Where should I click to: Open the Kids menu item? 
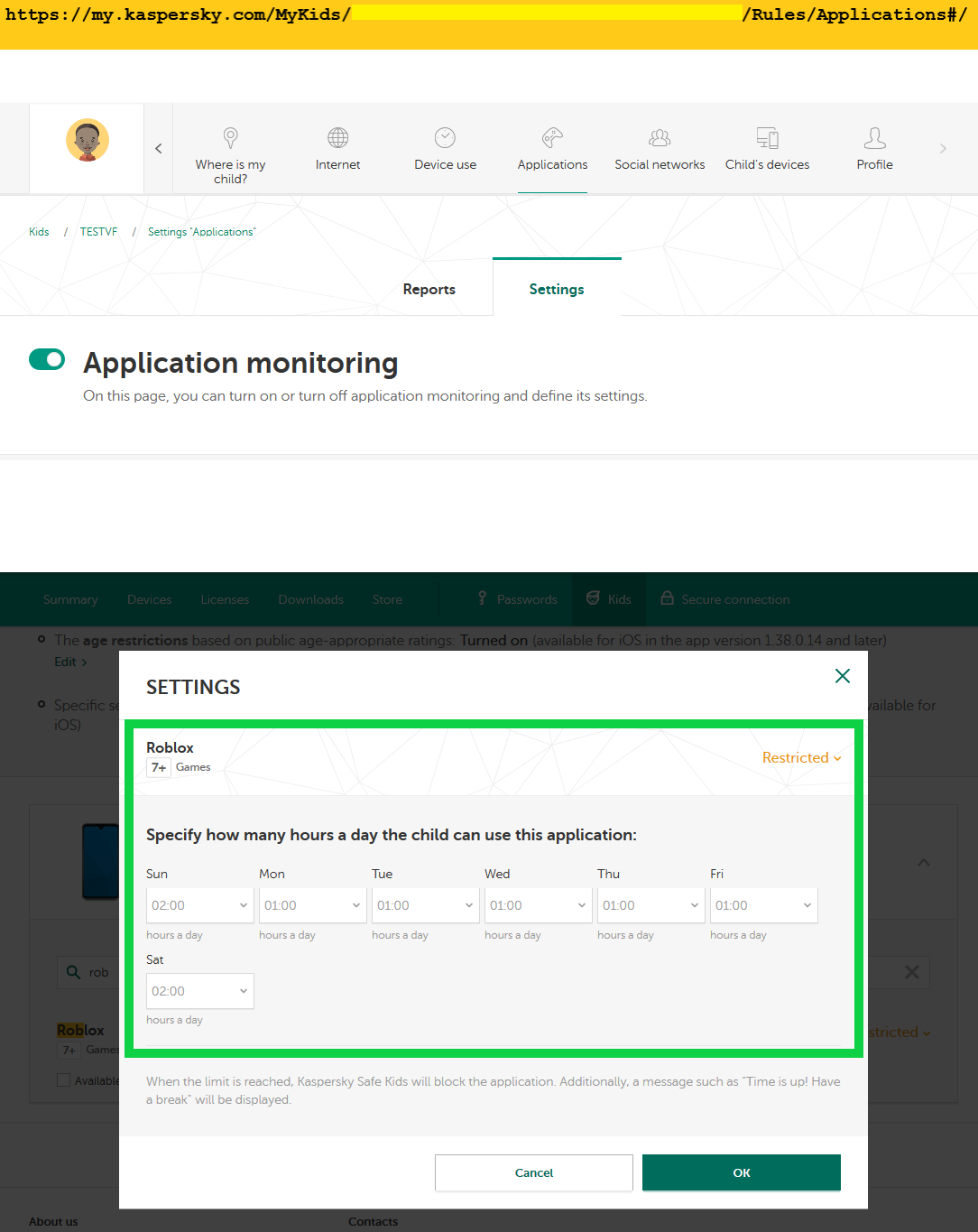tap(609, 599)
